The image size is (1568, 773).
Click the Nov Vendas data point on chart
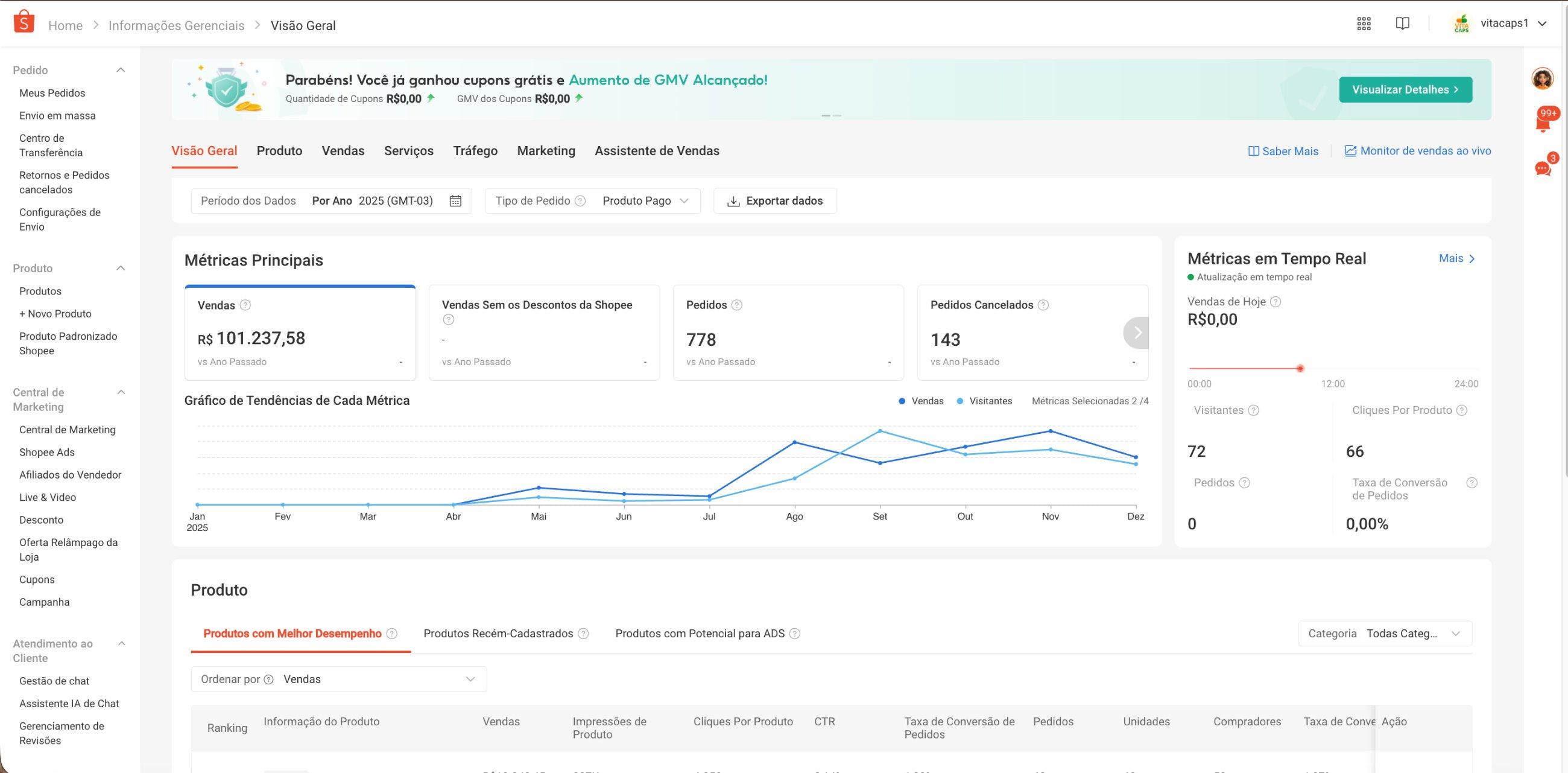coord(1051,431)
